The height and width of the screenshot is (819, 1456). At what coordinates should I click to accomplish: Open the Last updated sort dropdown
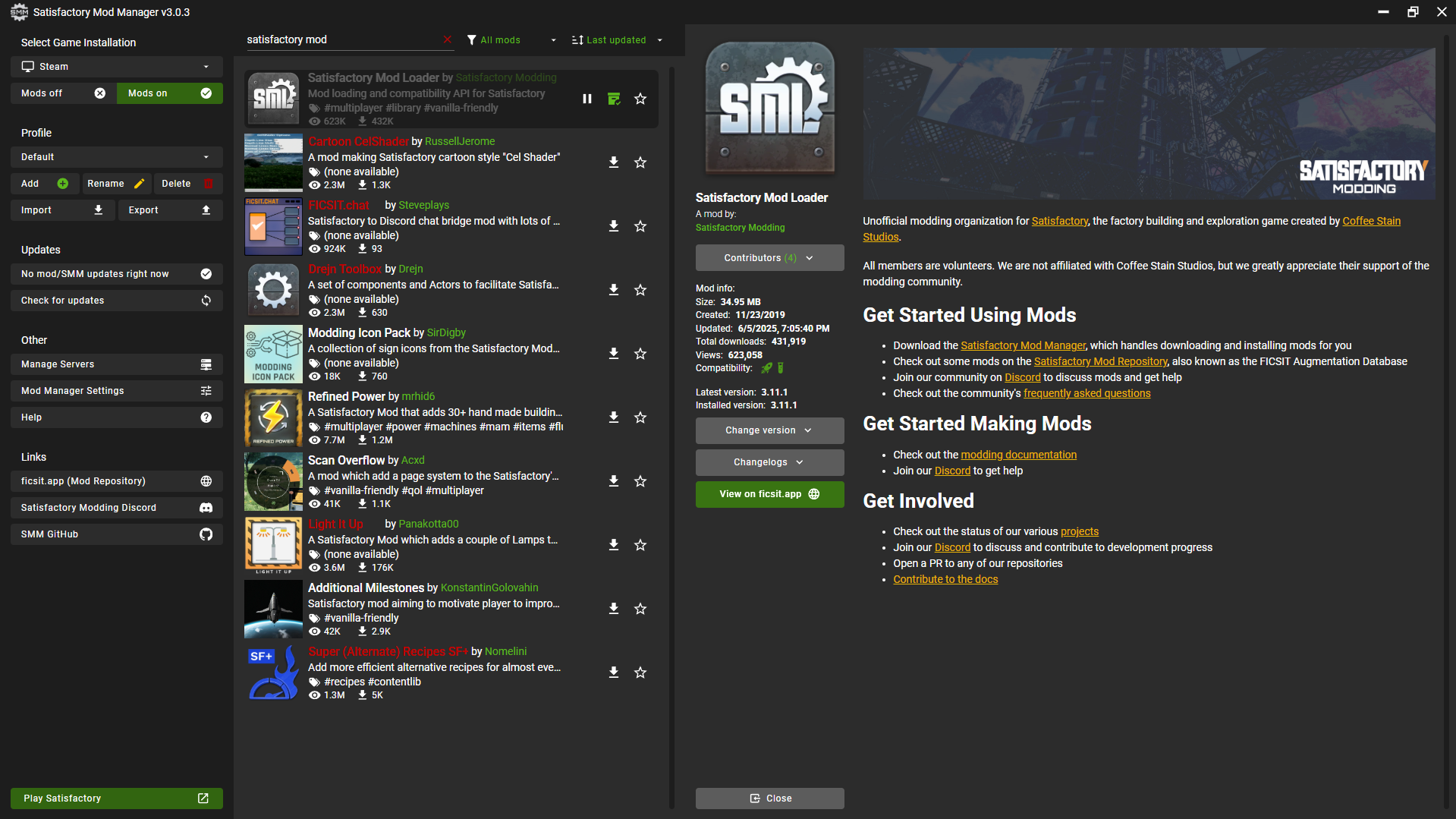pyautogui.click(x=618, y=40)
